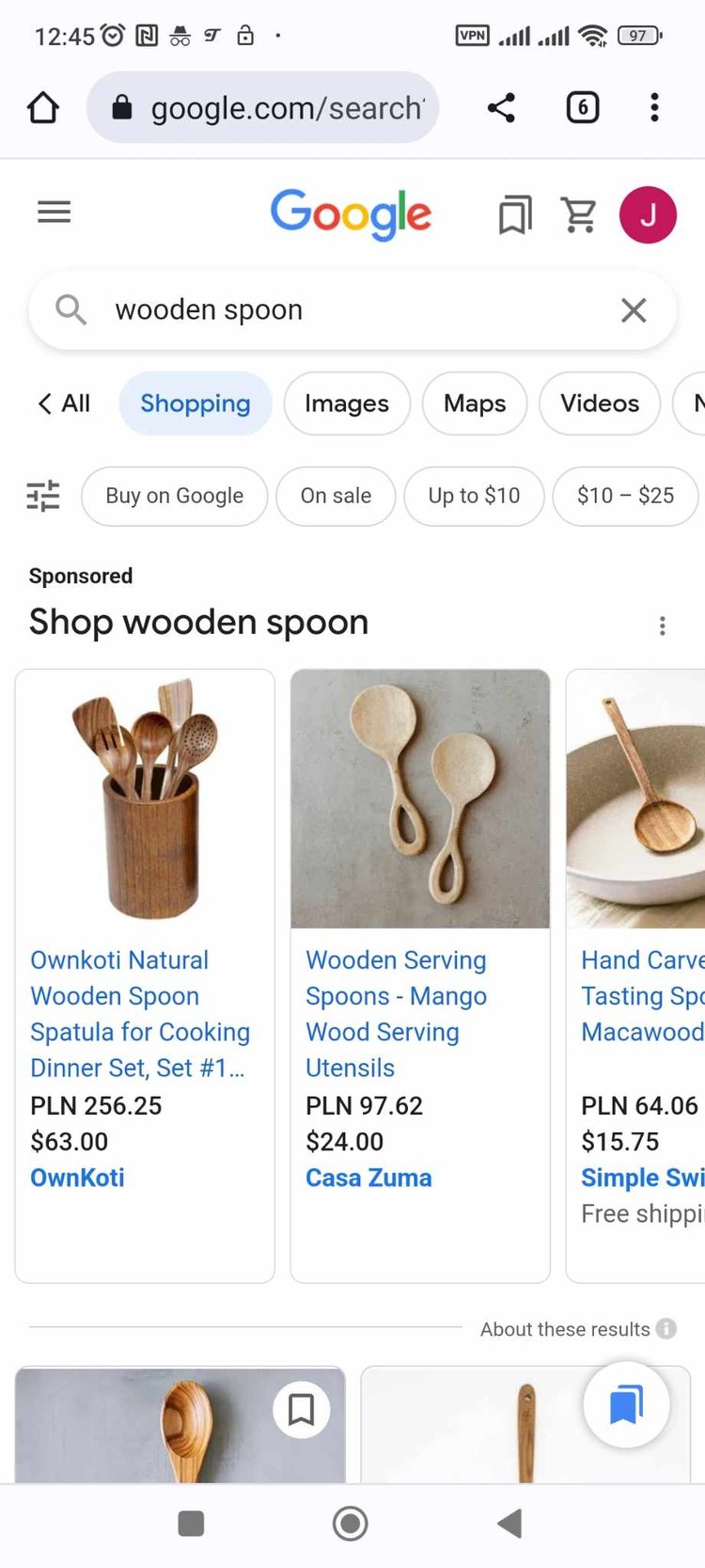Open the filter options sliders icon
This screenshot has width=705, height=1568.
point(43,496)
